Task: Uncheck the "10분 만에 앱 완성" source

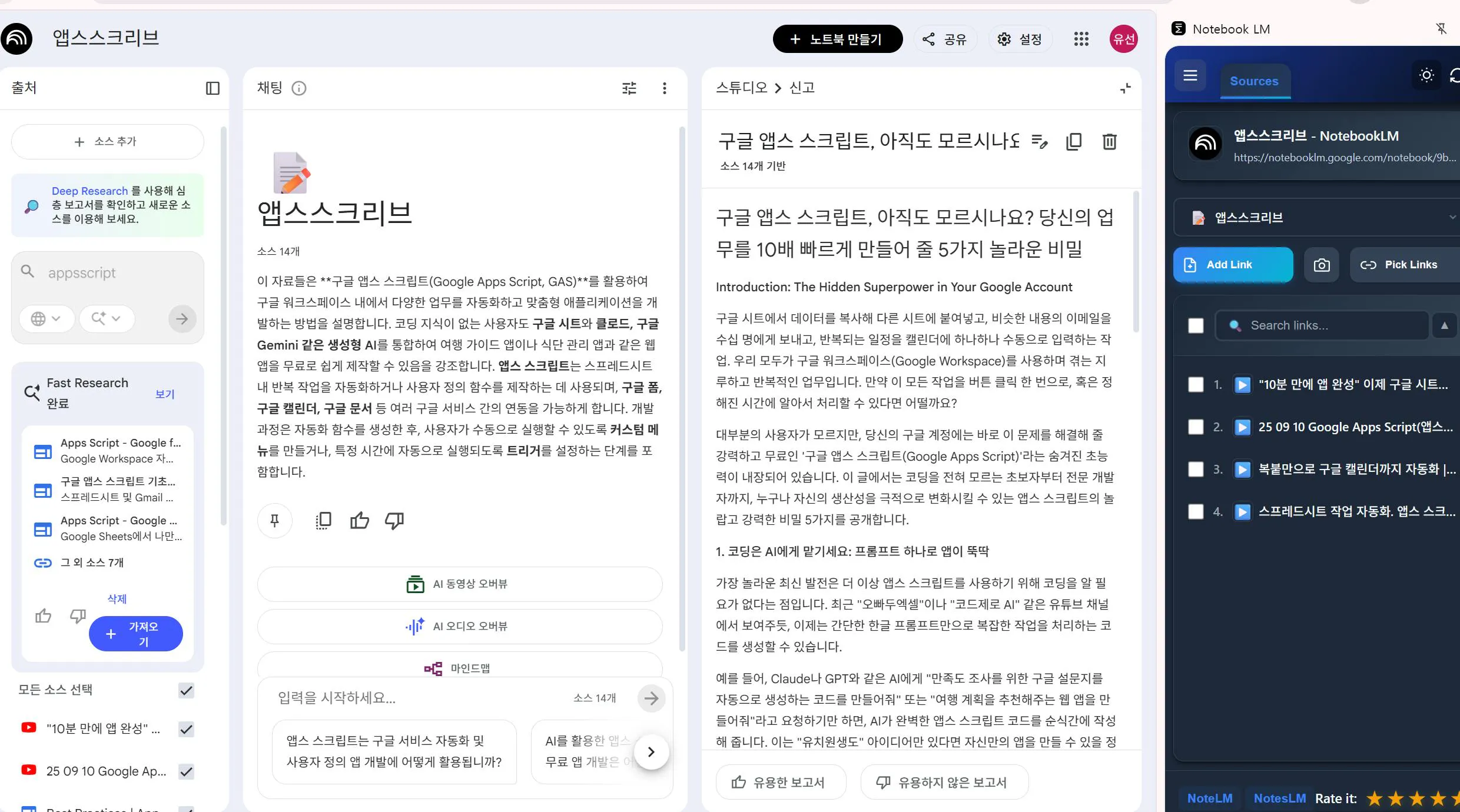Action: point(186,729)
